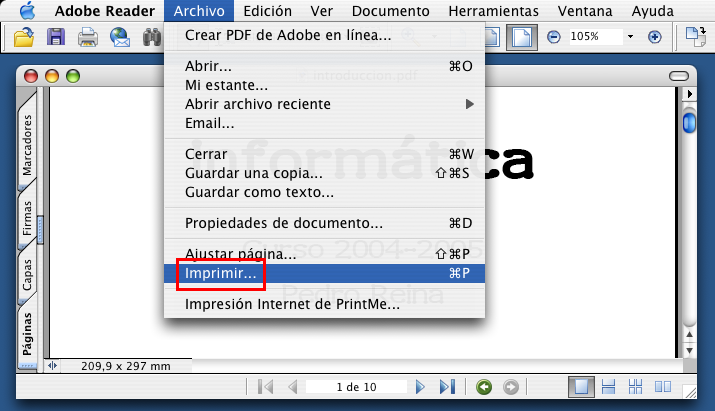Viewport: 715px width, 411px height.
Task: Go to the next page arrow
Action: click(420, 387)
